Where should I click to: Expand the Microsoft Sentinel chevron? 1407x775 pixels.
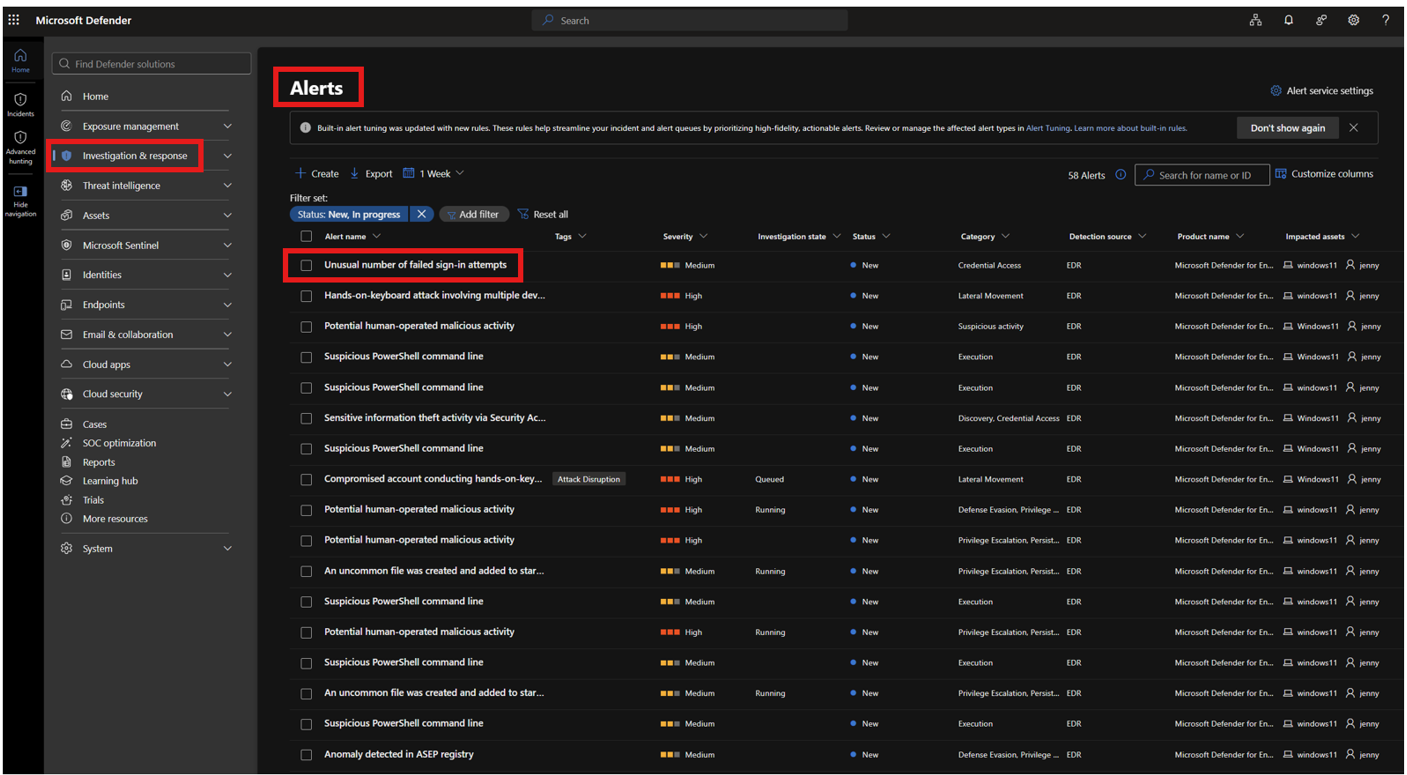coord(227,245)
